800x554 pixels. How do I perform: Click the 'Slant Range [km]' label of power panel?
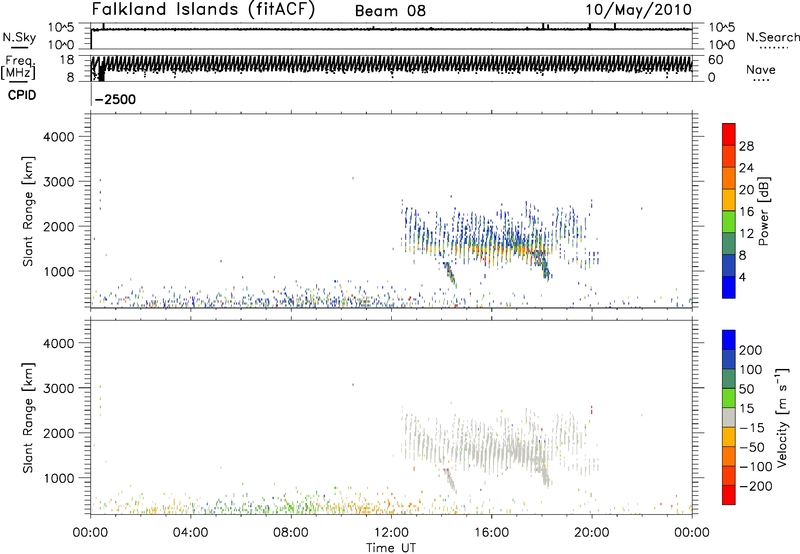[x=28, y=211]
